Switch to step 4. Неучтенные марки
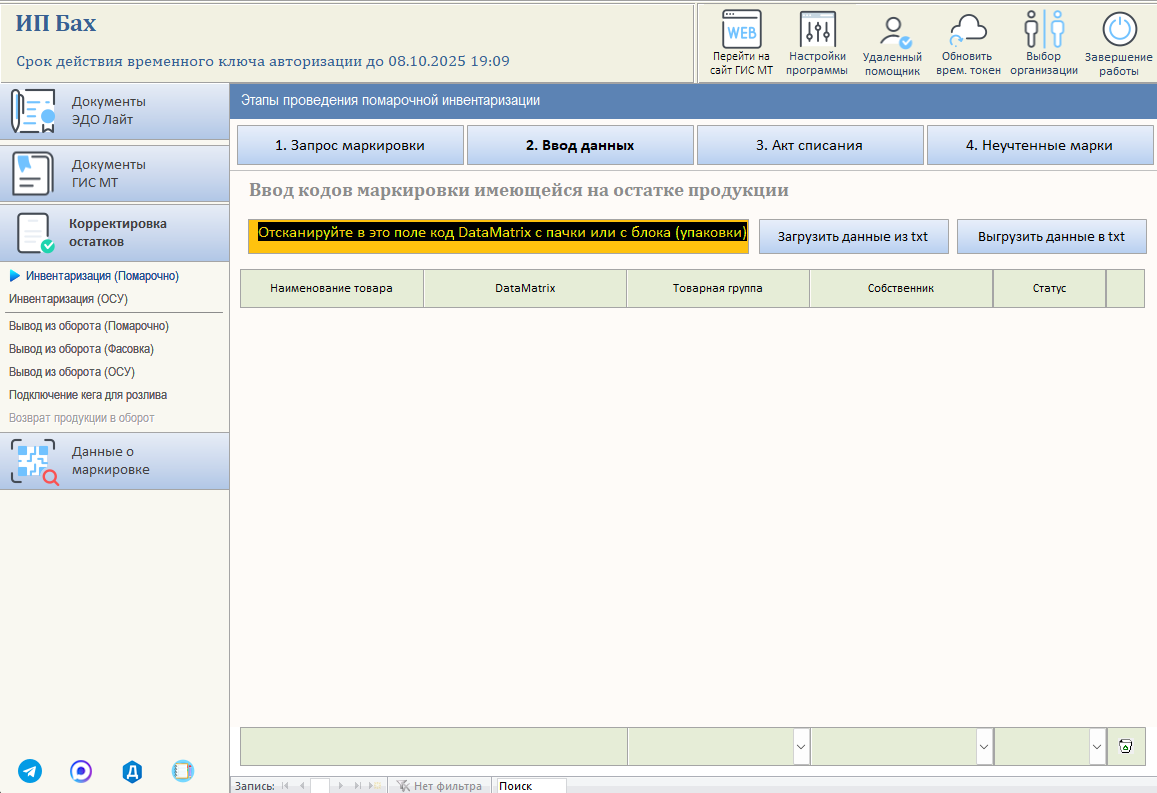Screen dimensions: 1157x793 [x=1040, y=145]
